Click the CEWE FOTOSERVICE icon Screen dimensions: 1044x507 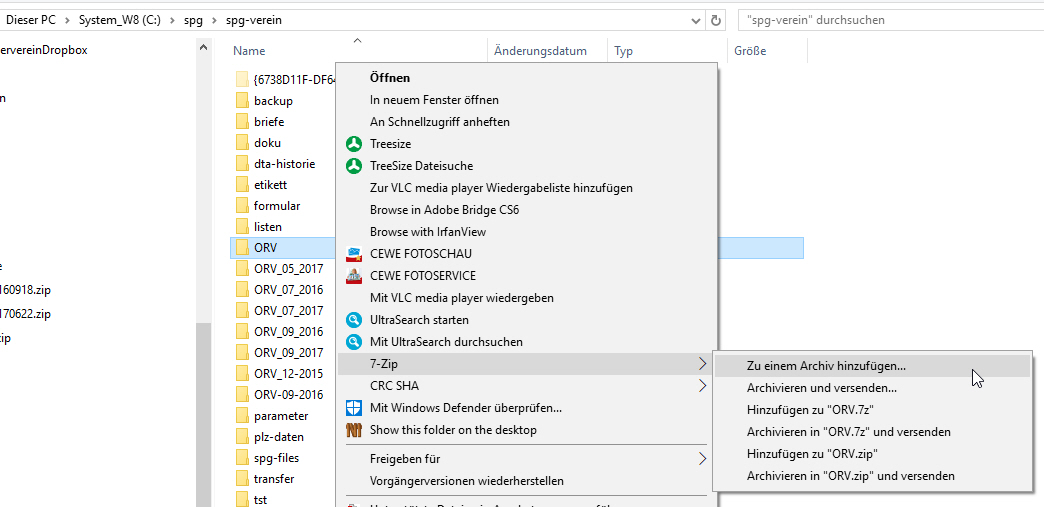click(x=353, y=276)
